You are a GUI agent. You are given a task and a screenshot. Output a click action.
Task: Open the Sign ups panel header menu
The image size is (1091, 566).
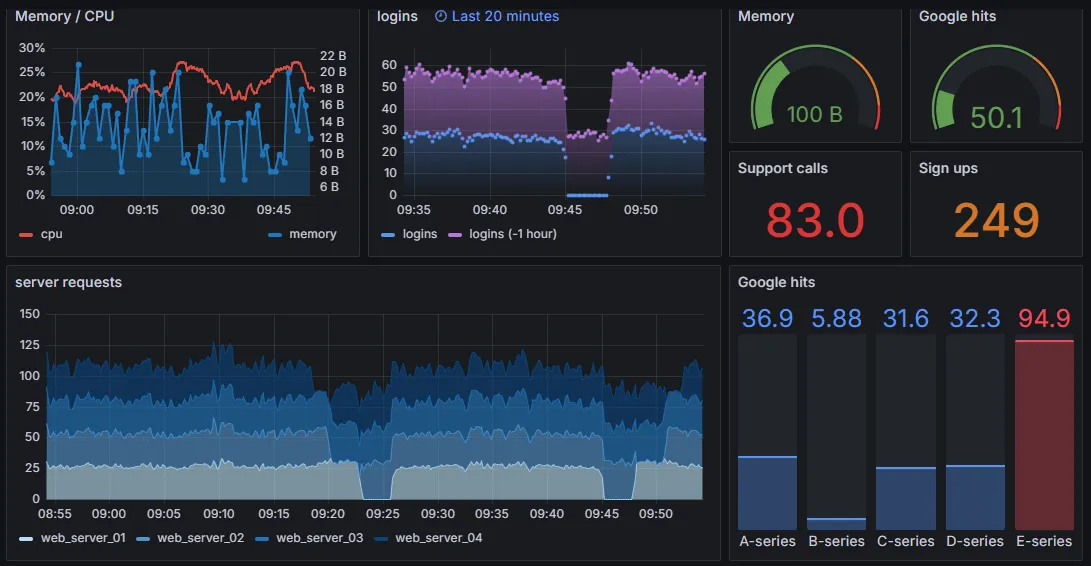click(948, 169)
